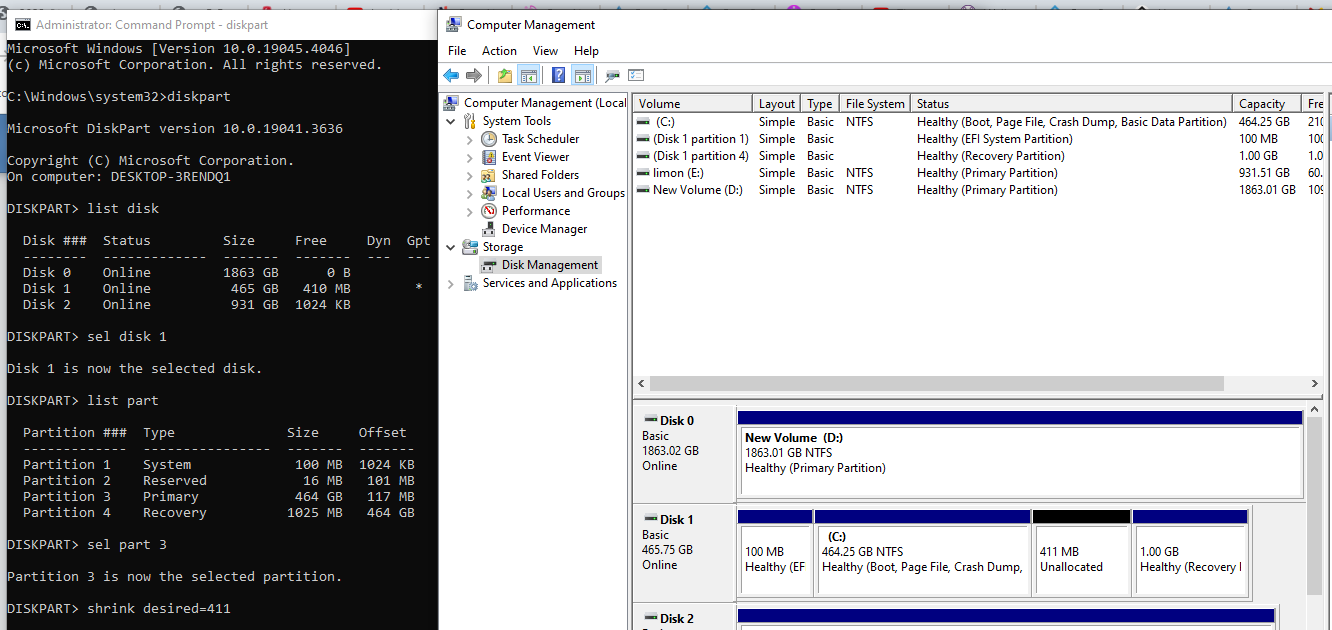Sort by the Status column header

[1072, 104]
